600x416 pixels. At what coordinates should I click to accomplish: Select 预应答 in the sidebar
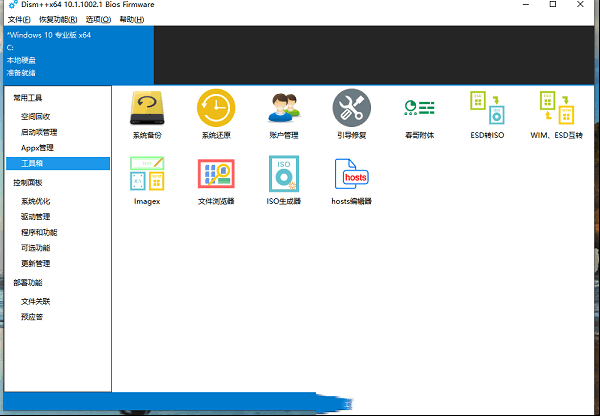(32, 317)
